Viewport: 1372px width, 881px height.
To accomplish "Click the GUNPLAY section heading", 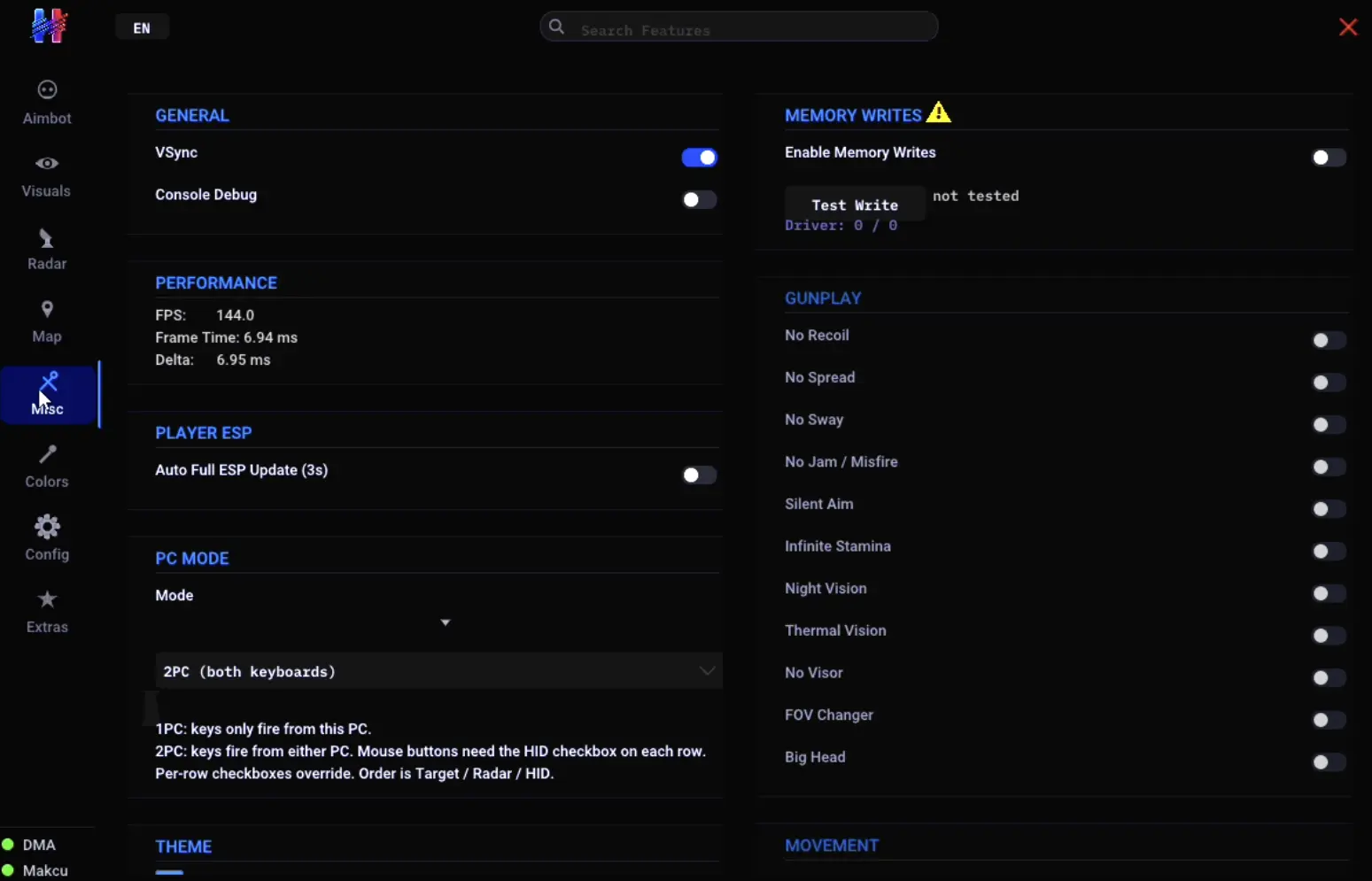I will pyautogui.click(x=823, y=298).
